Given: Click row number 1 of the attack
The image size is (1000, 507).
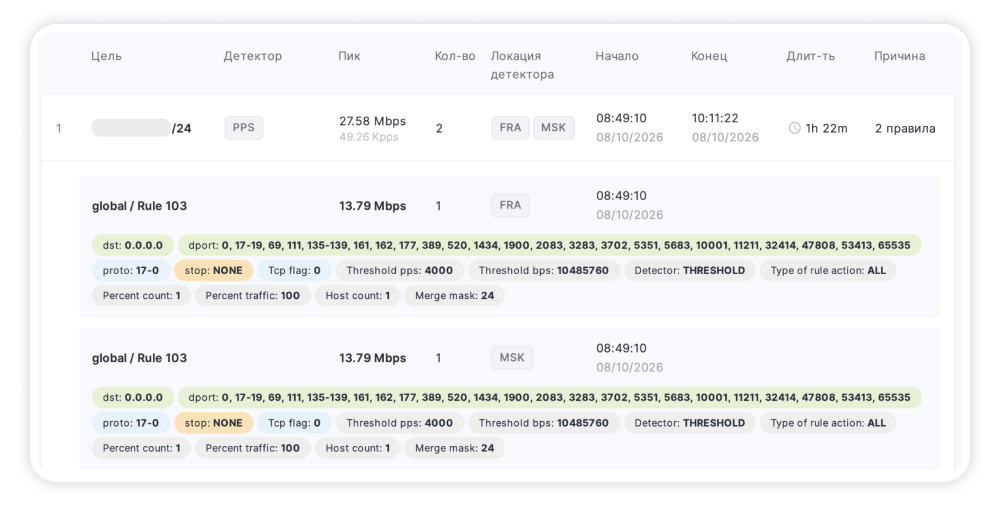Looking at the screenshot, I should [x=59, y=128].
